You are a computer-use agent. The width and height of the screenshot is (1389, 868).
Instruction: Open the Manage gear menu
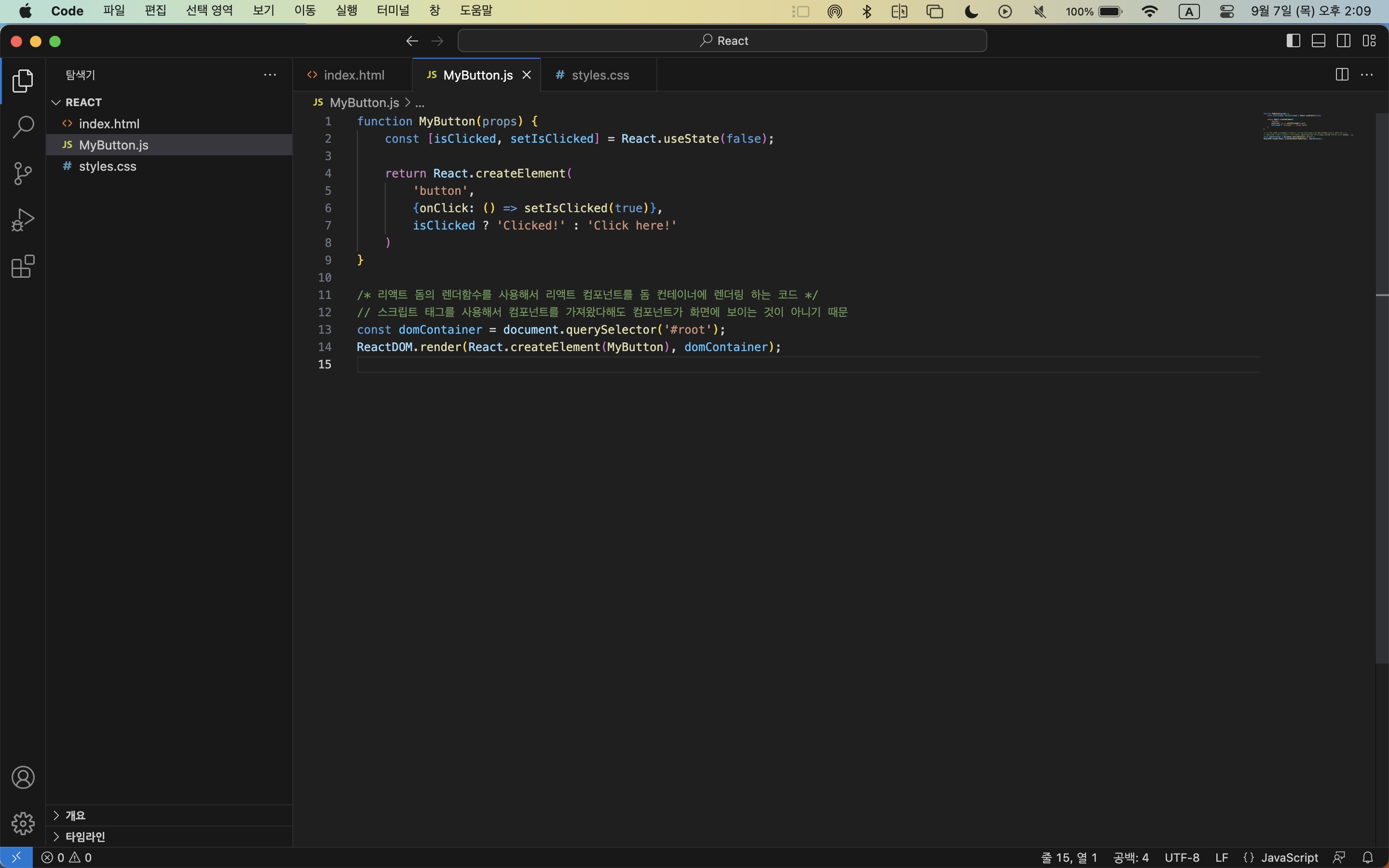pos(23,823)
